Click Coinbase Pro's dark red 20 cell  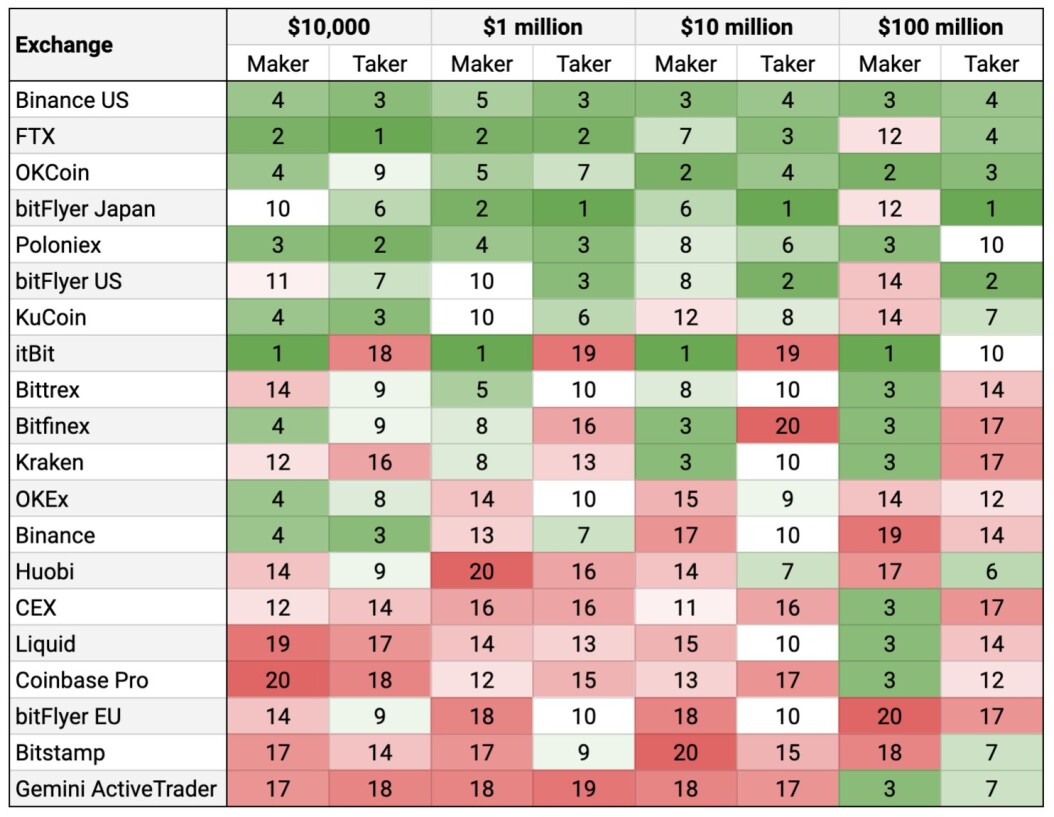pyautogui.click(x=278, y=680)
